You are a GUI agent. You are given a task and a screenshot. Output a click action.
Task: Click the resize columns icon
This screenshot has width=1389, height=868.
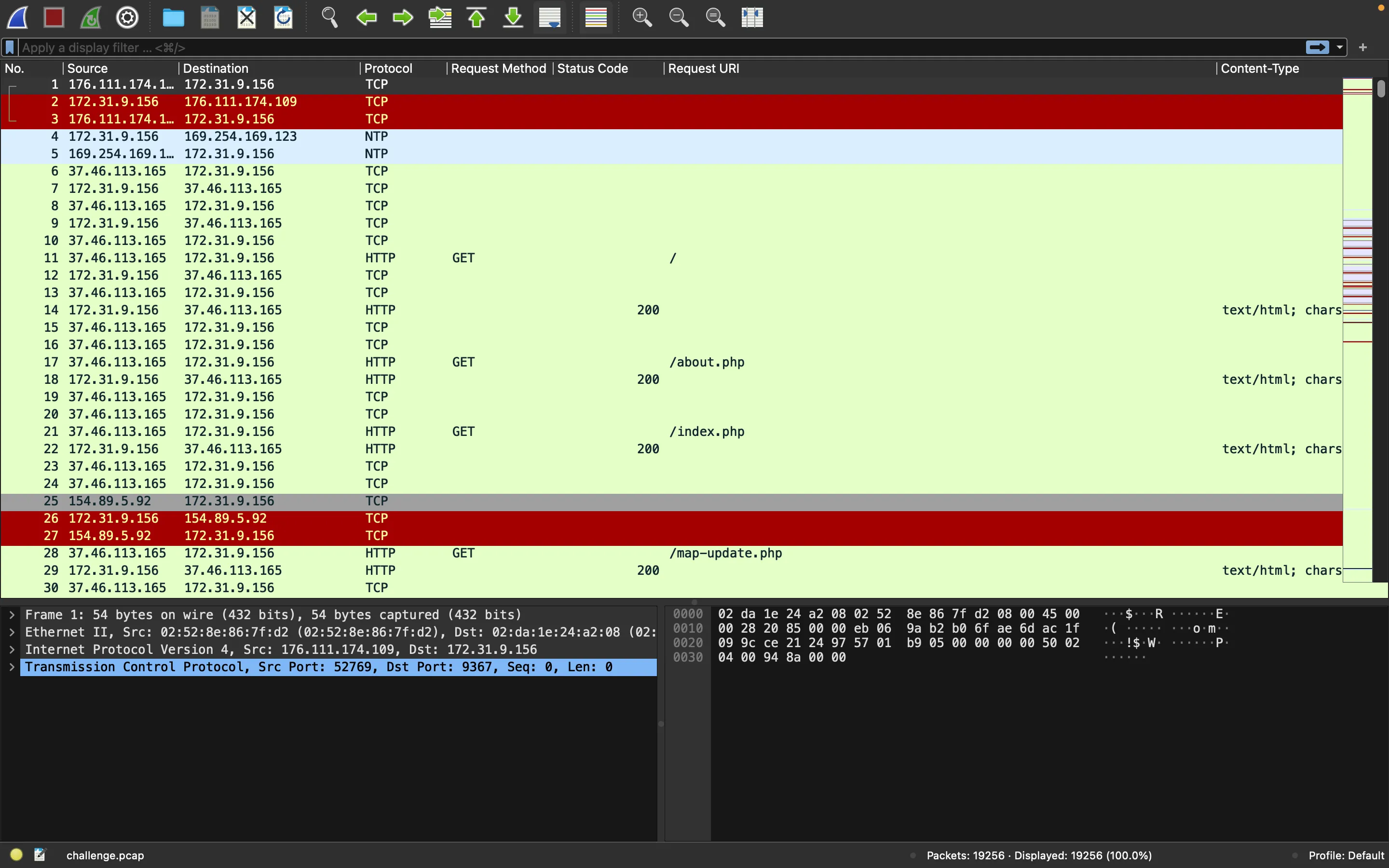(752, 17)
